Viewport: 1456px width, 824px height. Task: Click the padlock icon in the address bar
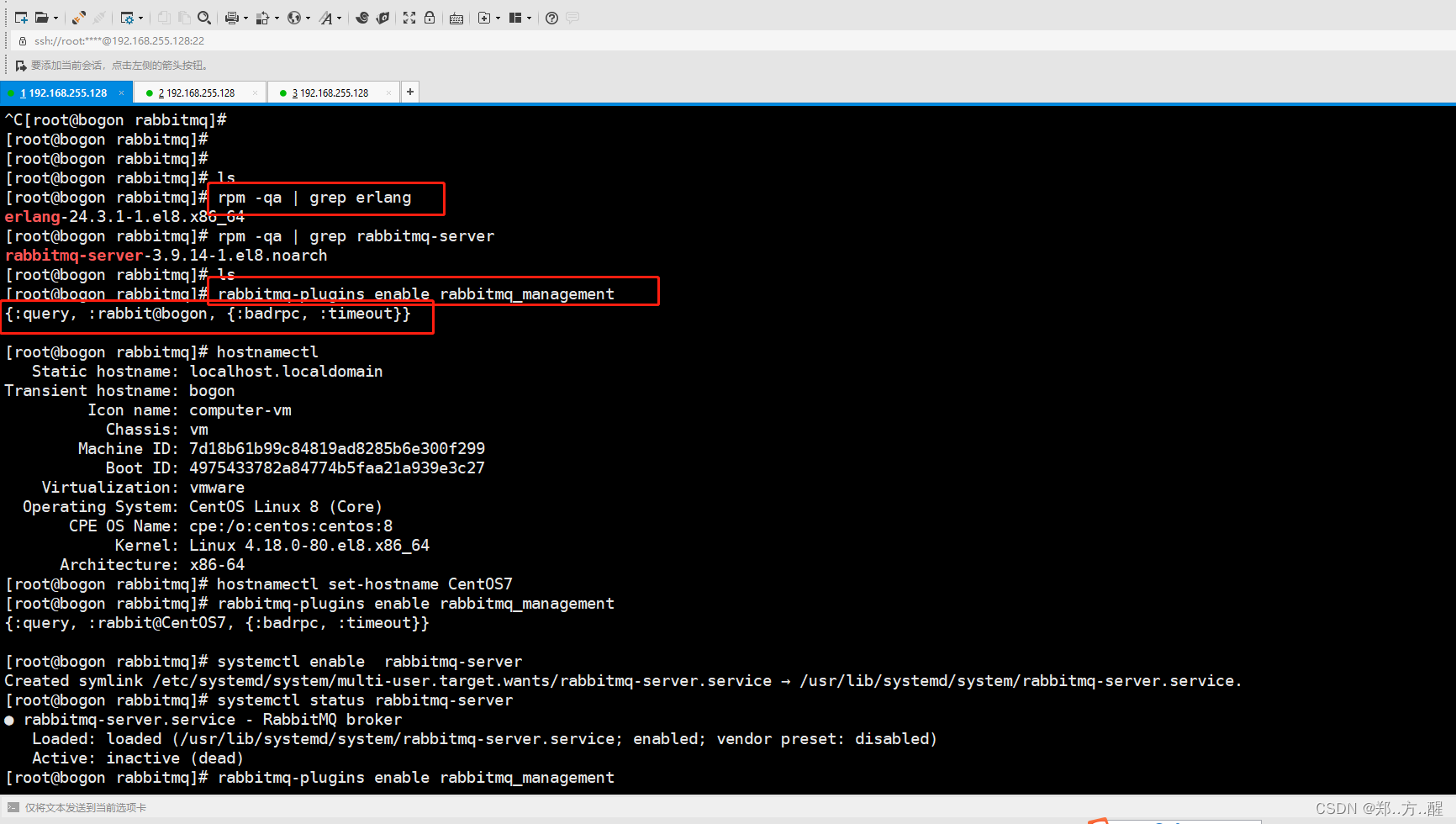(22, 40)
